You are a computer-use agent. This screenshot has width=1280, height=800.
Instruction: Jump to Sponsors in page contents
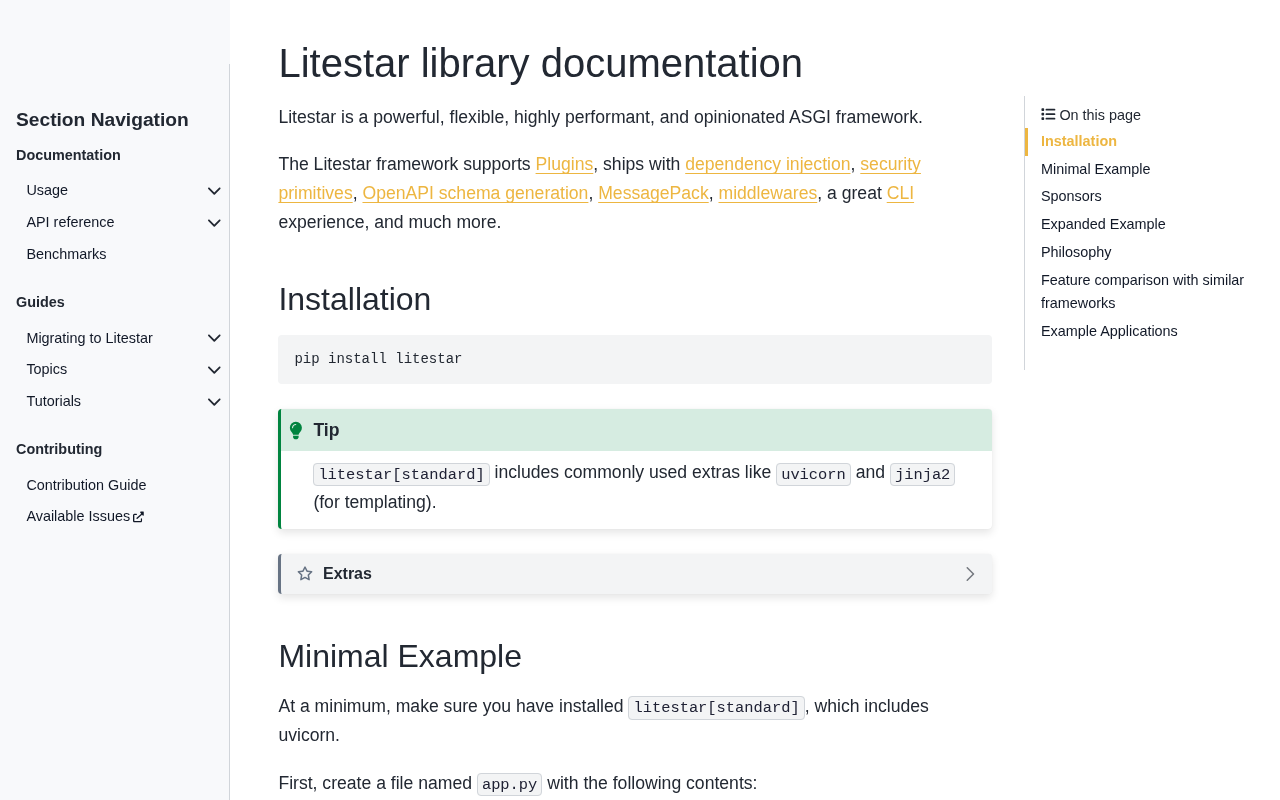[1071, 196]
